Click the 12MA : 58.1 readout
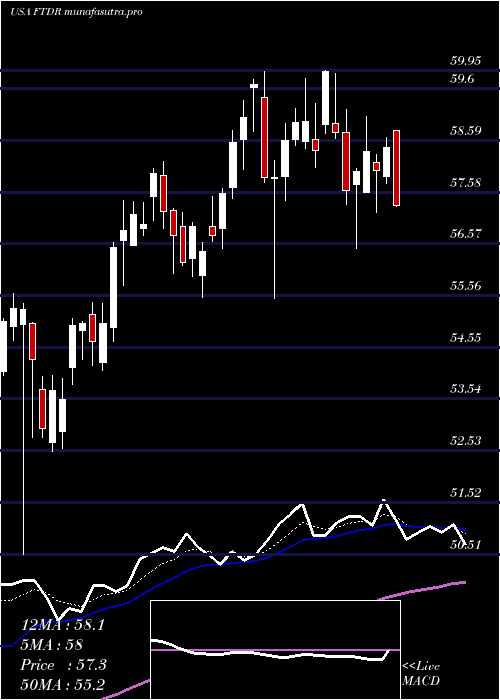The width and height of the screenshot is (500, 700). coord(62,625)
